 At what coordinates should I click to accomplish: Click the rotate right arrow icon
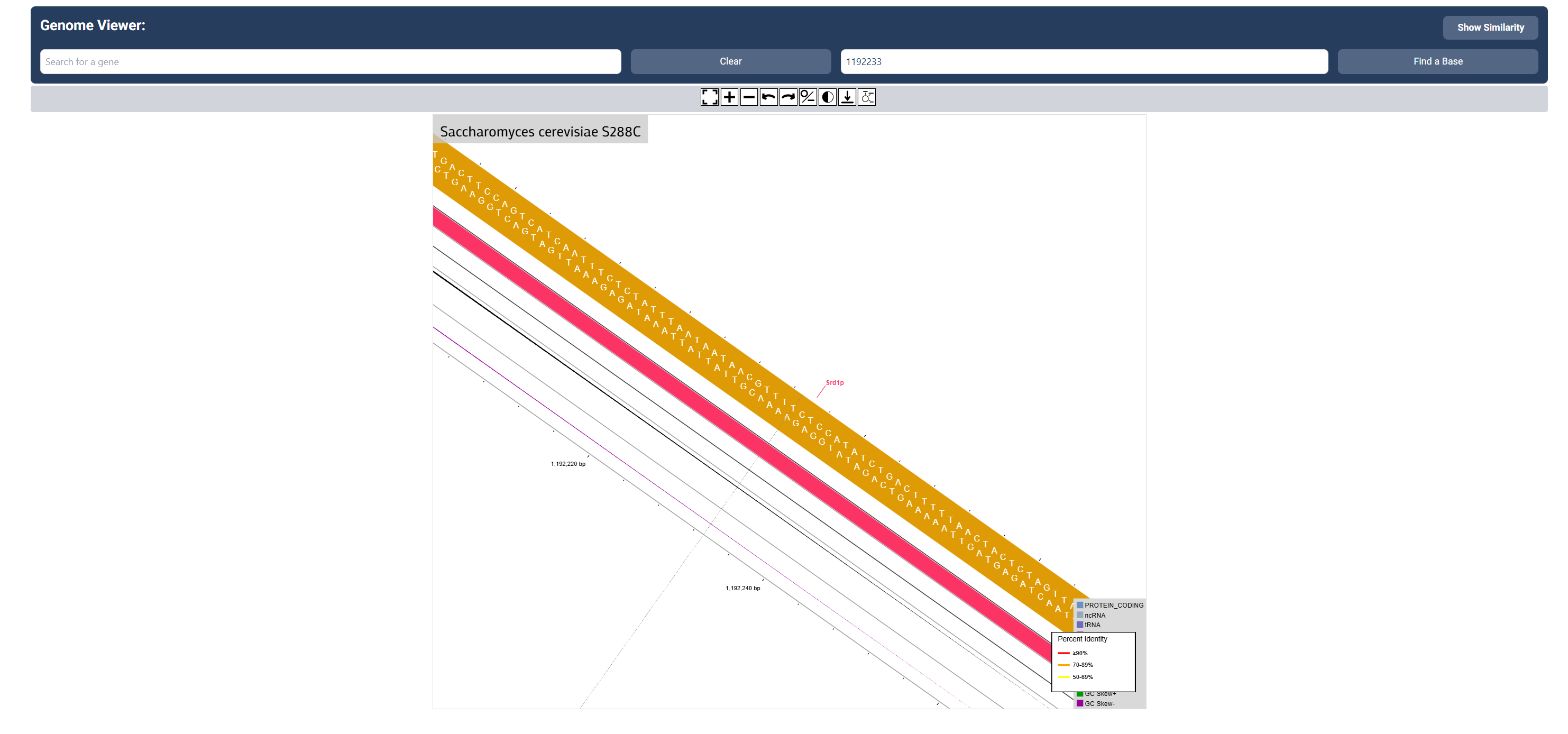pos(788,97)
